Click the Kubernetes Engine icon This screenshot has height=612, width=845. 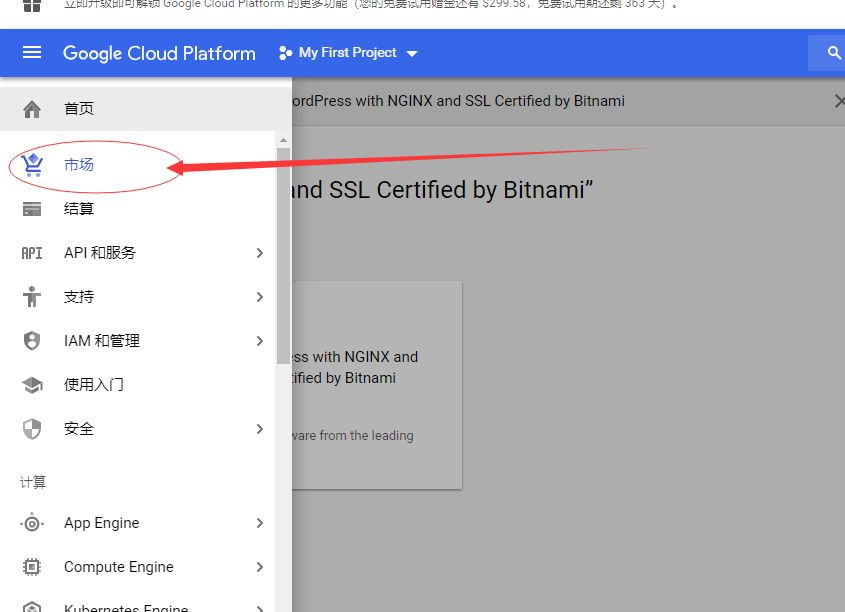[32, 607]
